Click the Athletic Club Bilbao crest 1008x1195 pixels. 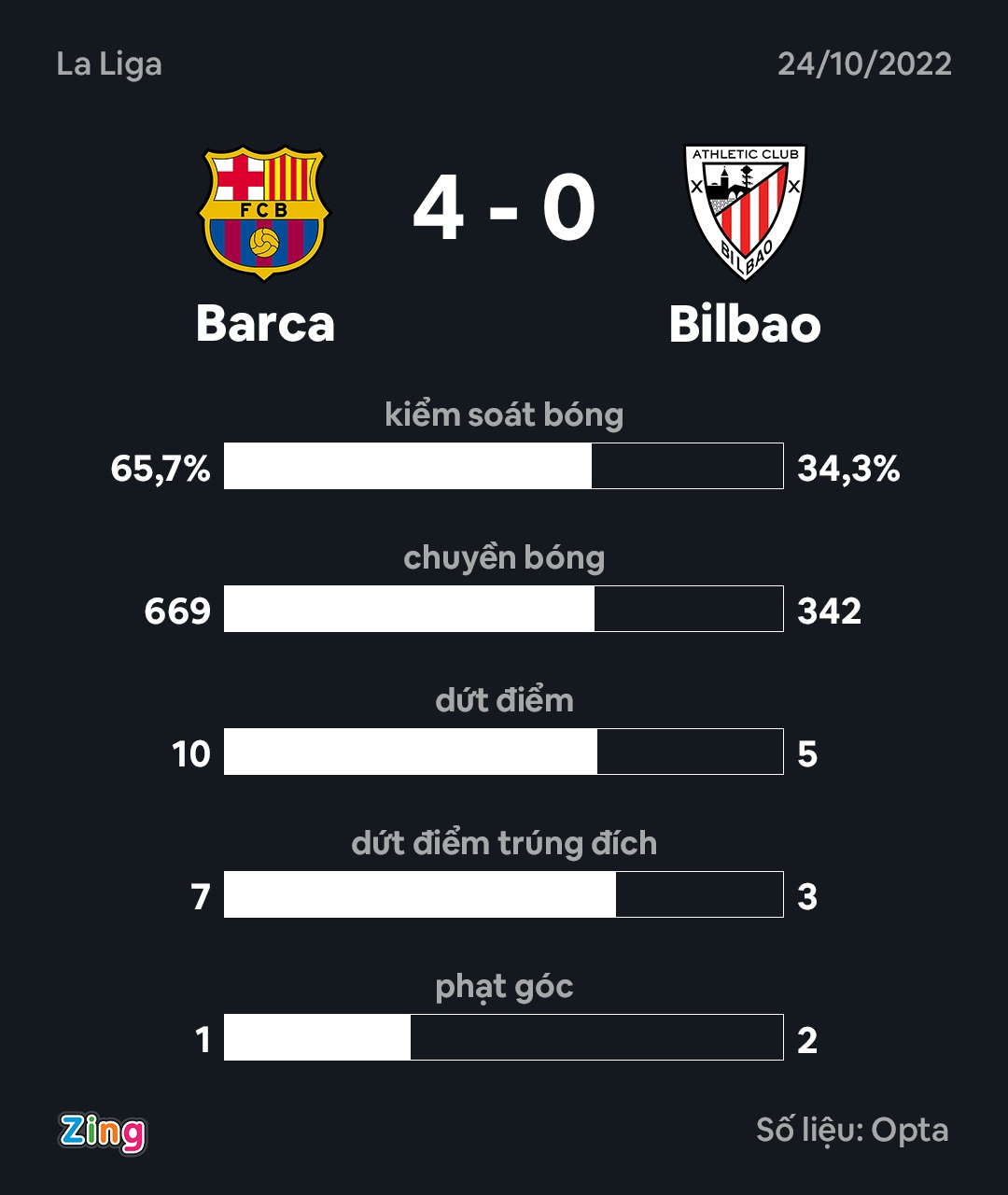point(745,213)
